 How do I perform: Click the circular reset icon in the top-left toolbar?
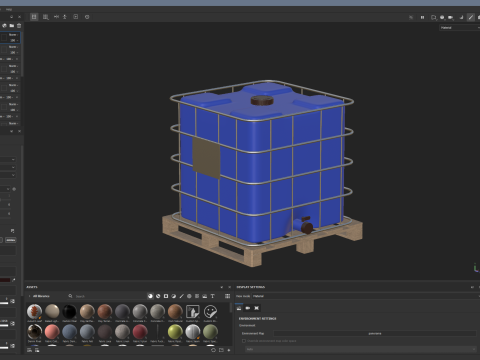(87, 17)
